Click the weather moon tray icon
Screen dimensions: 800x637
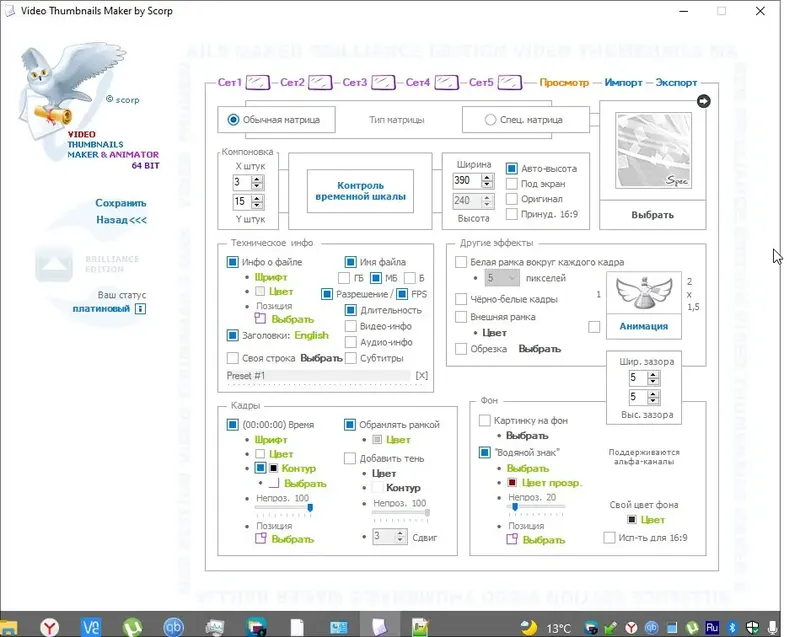[529, 627]
